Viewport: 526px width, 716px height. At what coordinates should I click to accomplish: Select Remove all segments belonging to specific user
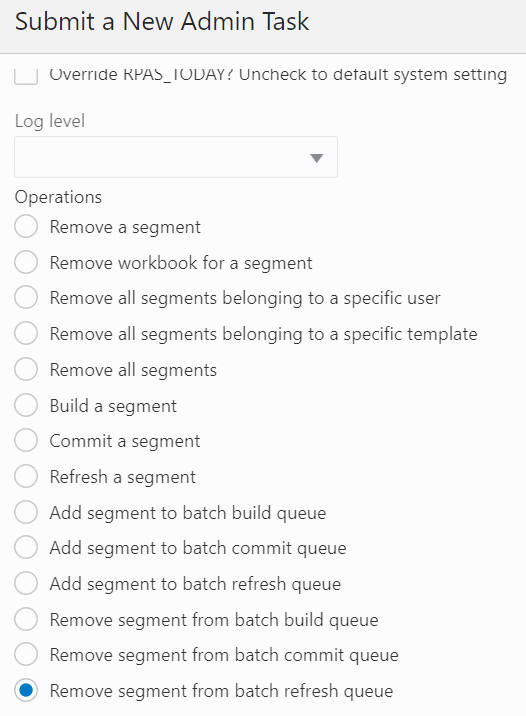pyautogui.click(x=26, y=298)
